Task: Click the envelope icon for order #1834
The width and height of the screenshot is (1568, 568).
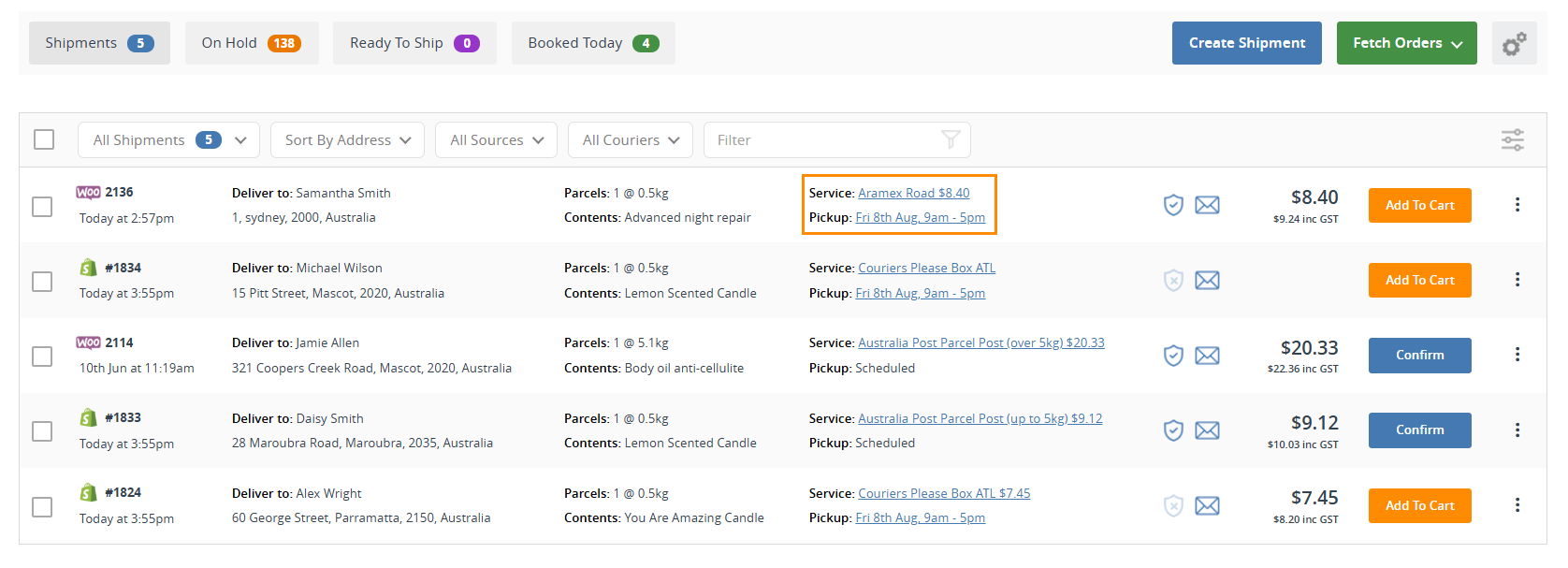Action: coord(1207,281)
